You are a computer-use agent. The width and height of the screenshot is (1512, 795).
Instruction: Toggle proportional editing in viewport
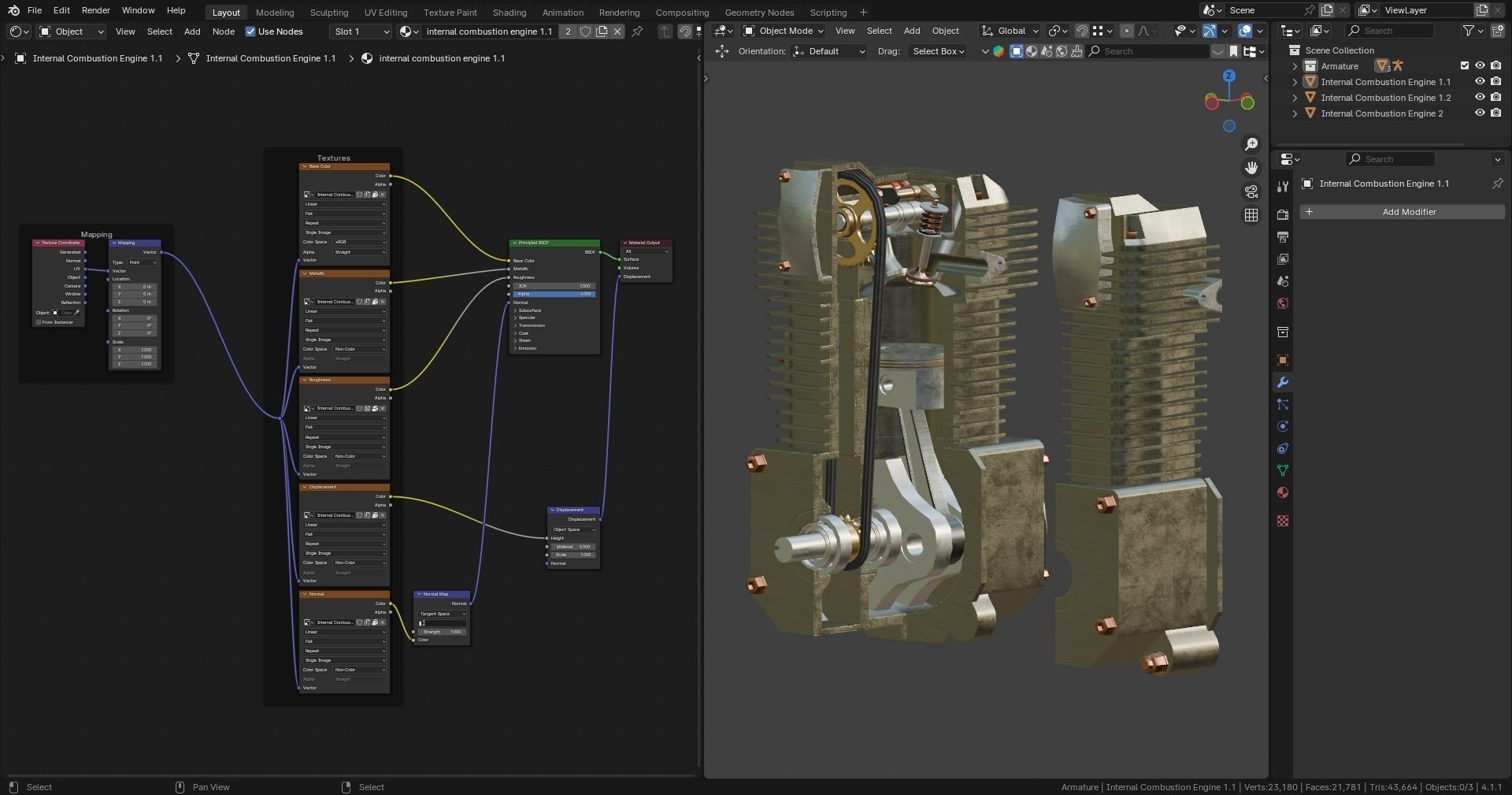tap(1127, 31)
